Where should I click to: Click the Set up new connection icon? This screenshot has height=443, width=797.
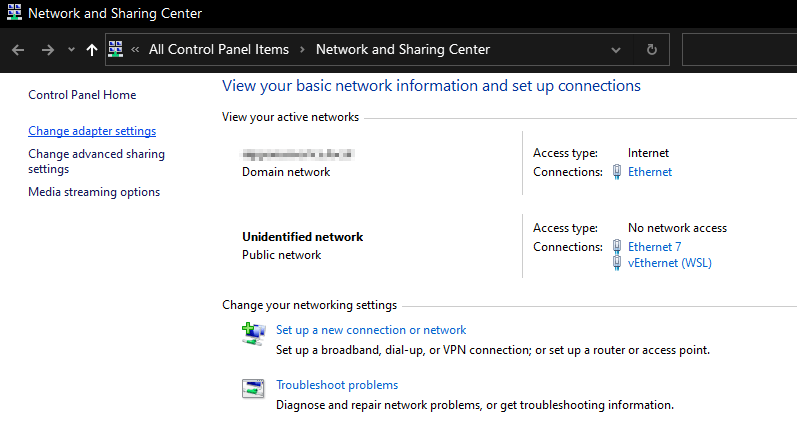(253, 333)
